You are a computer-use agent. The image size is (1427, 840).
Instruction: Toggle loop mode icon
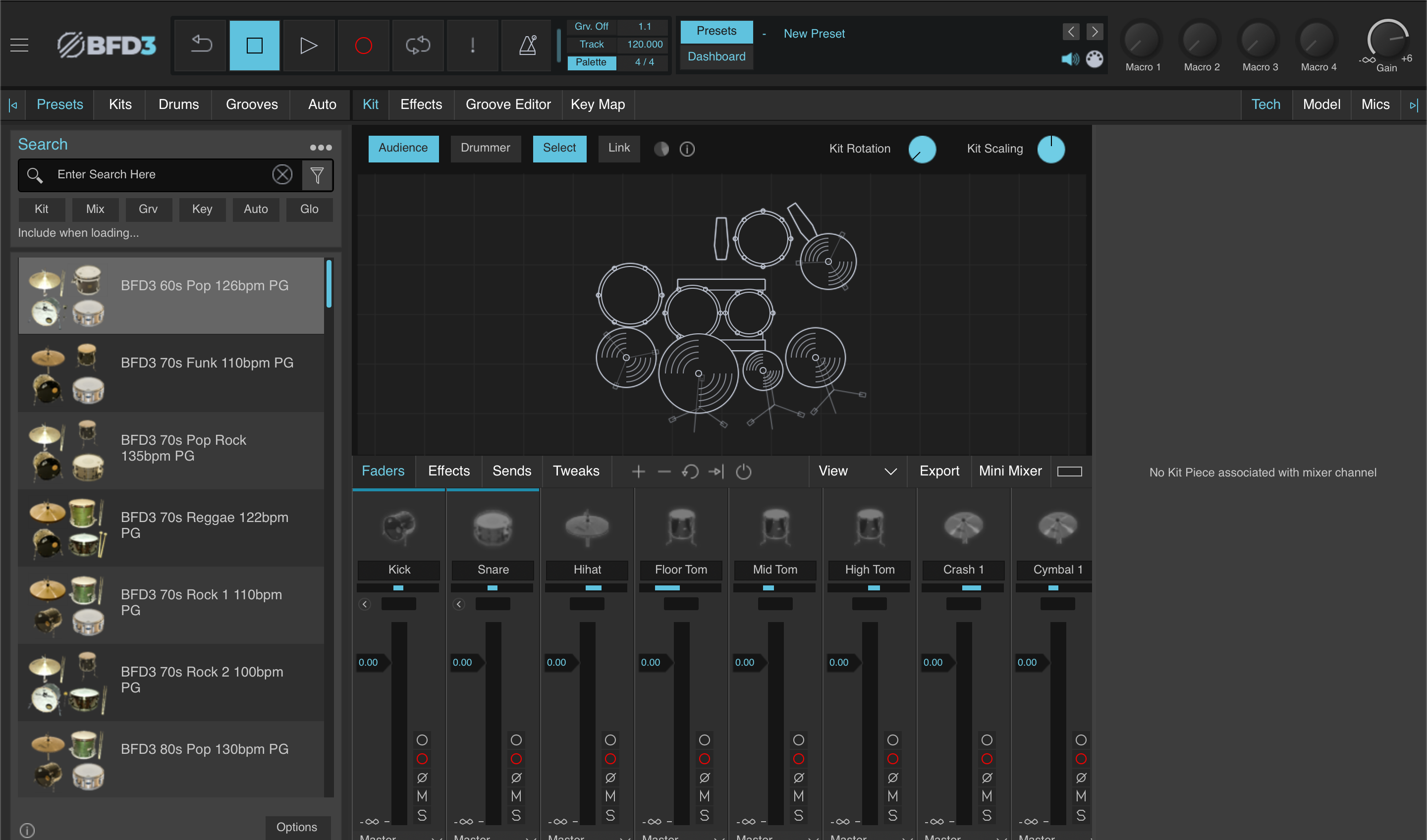pyautogui.click(x=418, y=45)
